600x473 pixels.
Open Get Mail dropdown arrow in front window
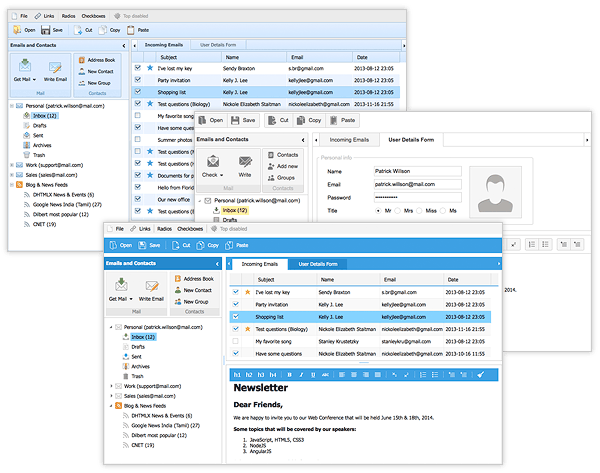pyautogui.click(x=131, y=299)
